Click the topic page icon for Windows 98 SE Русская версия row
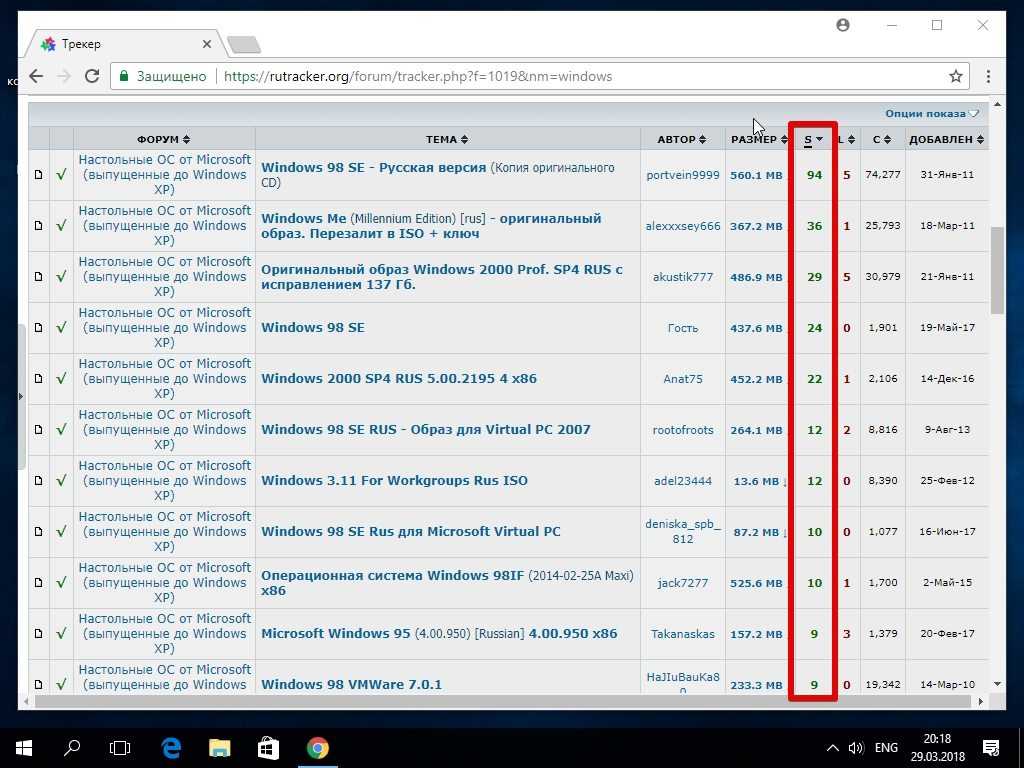 pos(39,175)
